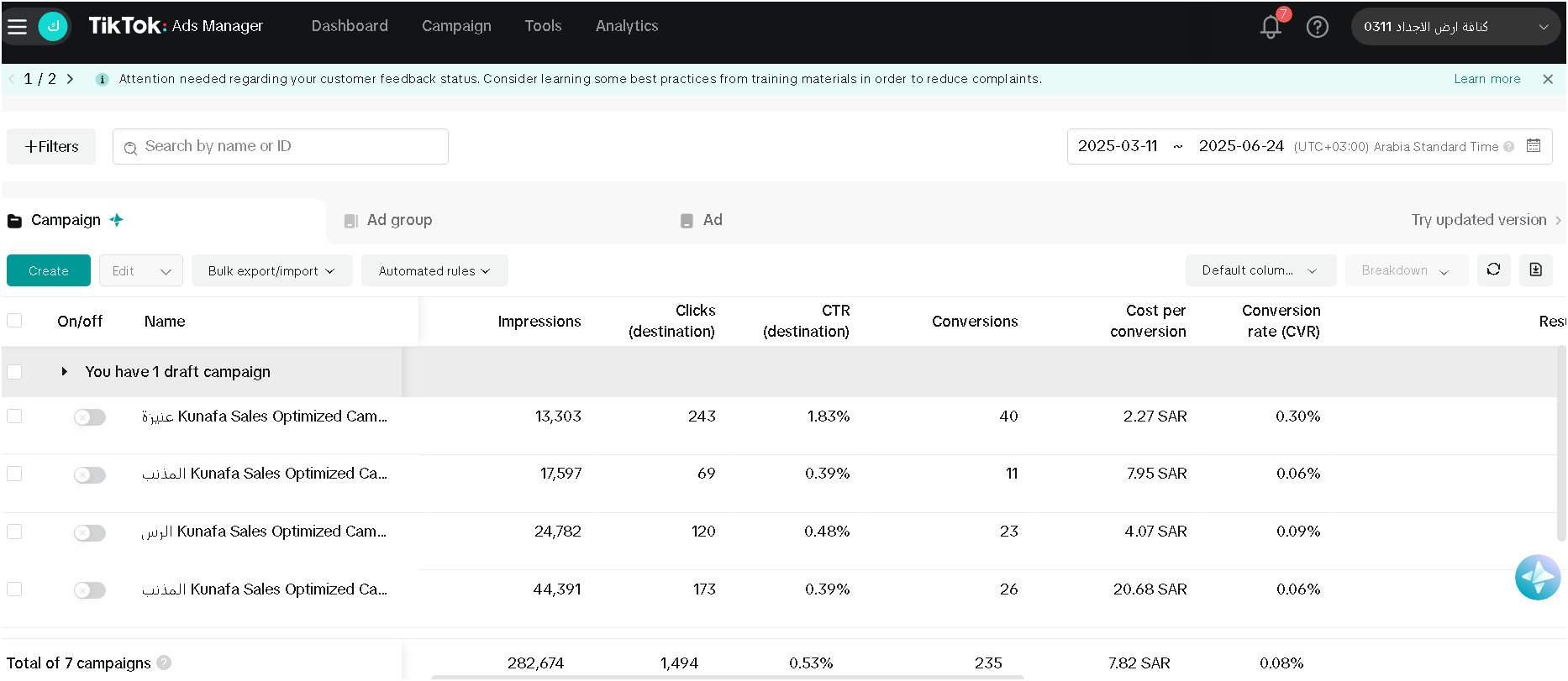
Task: Click the info icon beside Total of 7 campaigns
Action: click(x=164, y=663)
